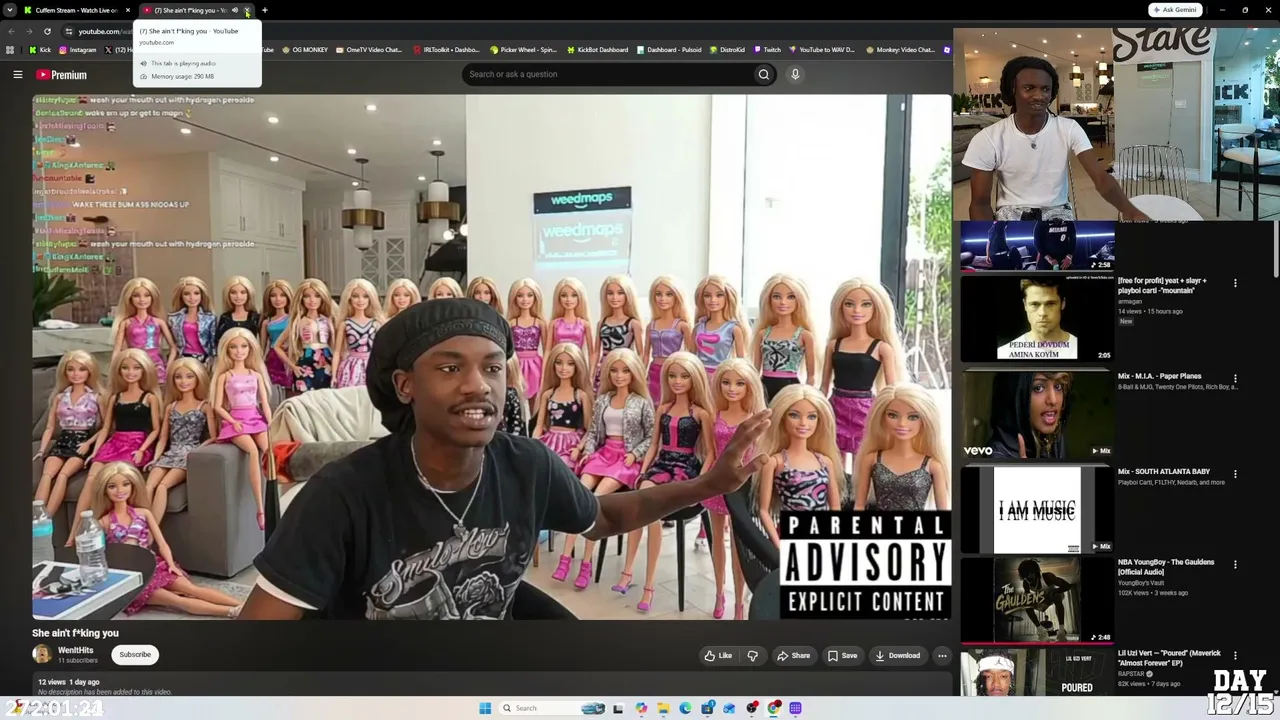Open the YouTube guide hamburger menu
Viewport: 1280px width, 720px height.
[x=17, y=75]
